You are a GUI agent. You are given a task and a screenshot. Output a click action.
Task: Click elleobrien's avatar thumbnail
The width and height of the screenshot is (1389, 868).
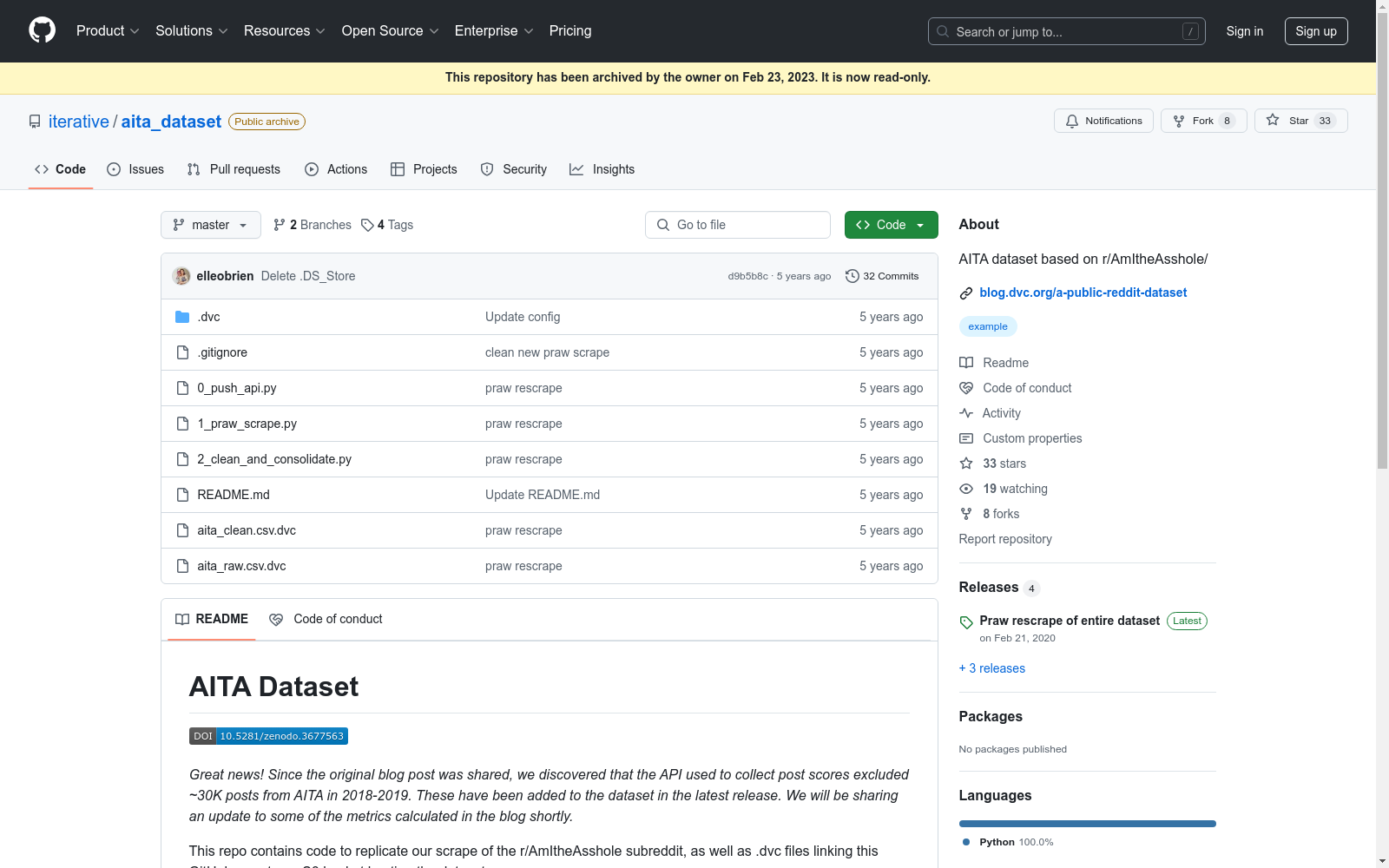click(x=181, y=276)
